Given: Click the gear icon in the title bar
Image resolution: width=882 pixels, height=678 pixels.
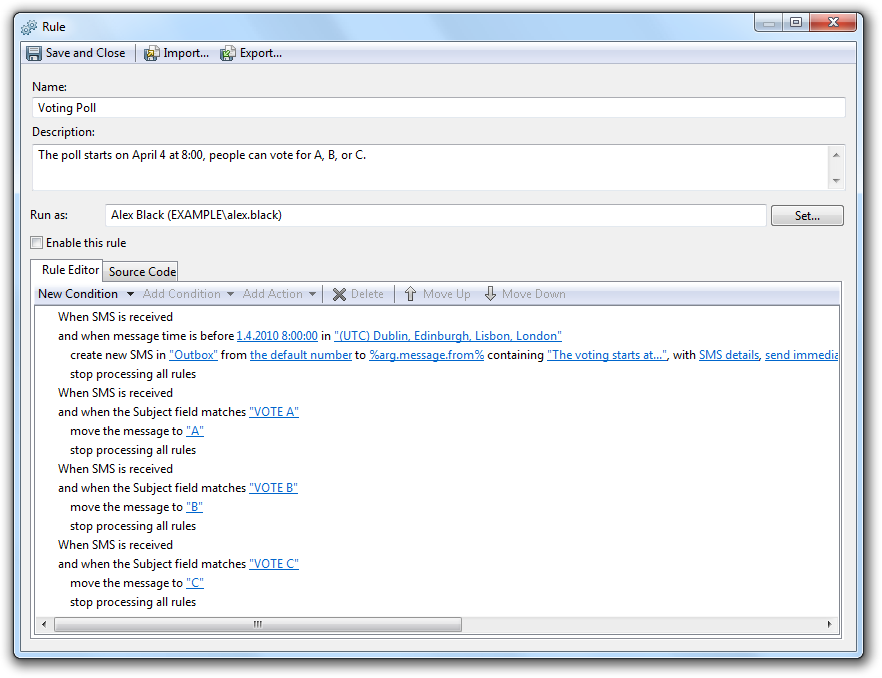Looking at the screenshot, I should coord(29,26).
